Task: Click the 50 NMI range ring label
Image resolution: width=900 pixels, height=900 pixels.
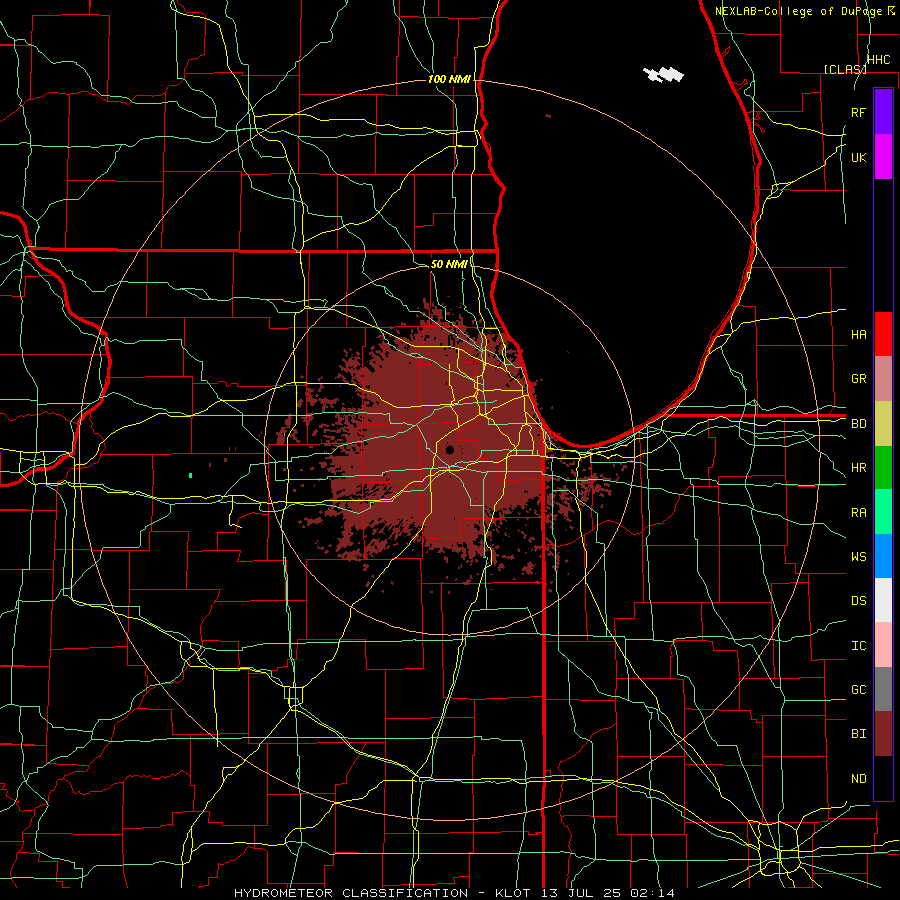Action: click(449, 264)
